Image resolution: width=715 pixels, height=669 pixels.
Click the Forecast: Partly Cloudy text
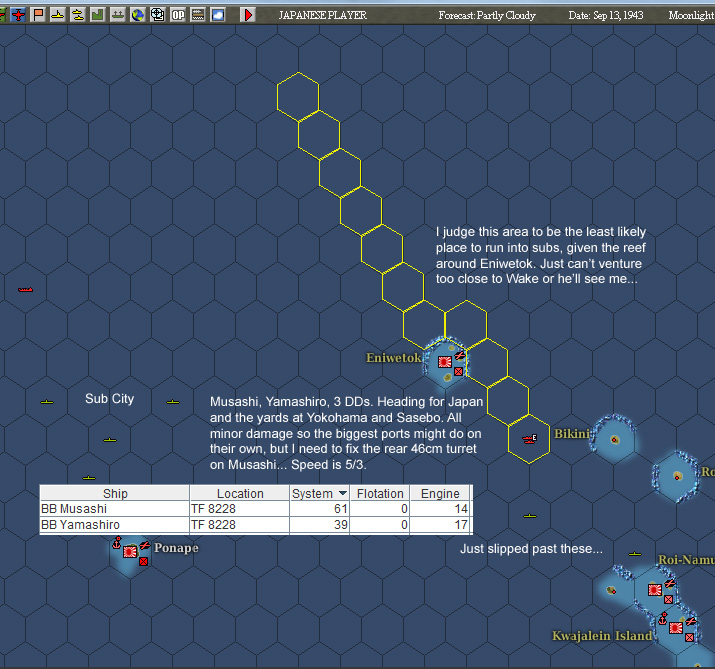point(487,16)
